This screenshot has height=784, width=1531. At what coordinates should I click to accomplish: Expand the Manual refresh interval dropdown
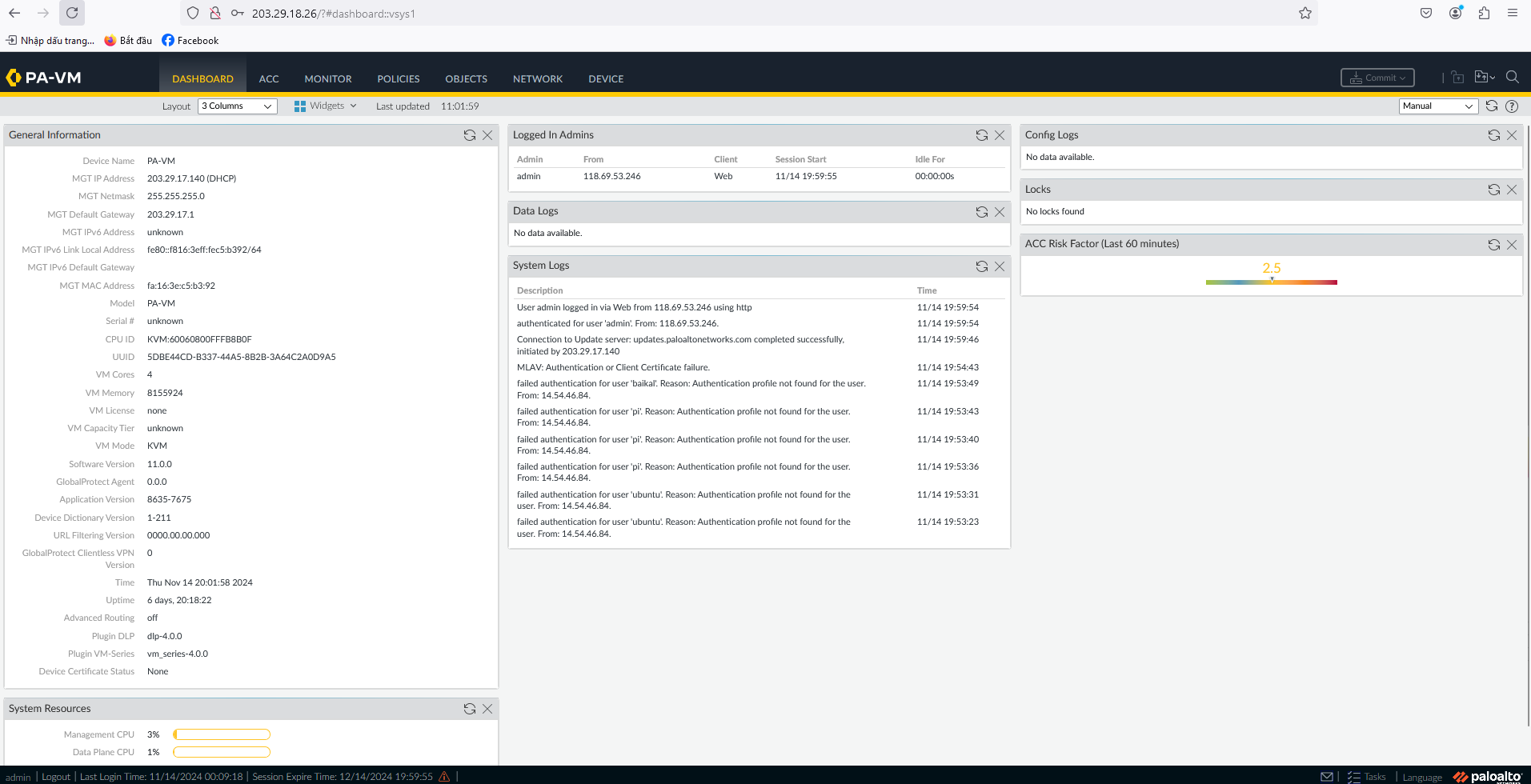pyautogui.click(x=1437, y=106)
